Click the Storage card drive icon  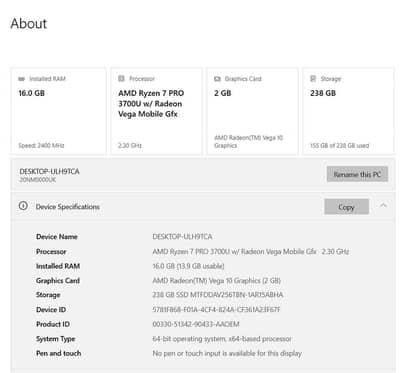[313, 79]
